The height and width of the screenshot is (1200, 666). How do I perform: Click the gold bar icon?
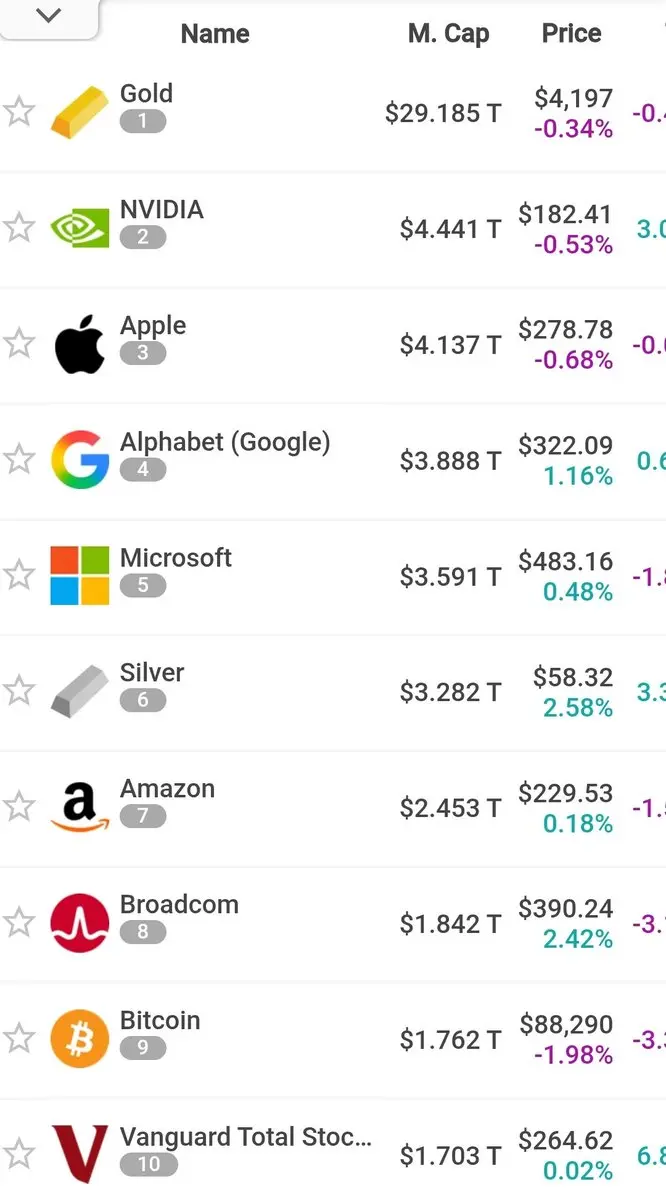point(79,112)
